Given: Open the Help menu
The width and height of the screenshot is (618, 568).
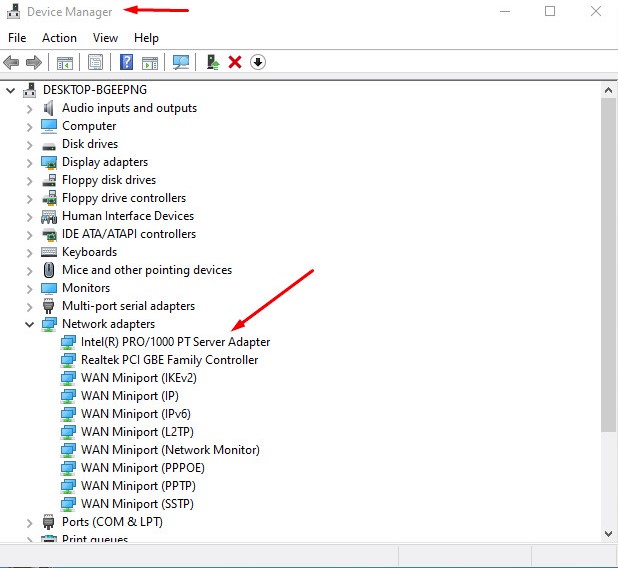Looking at the screenshot, I should point(146,38).
